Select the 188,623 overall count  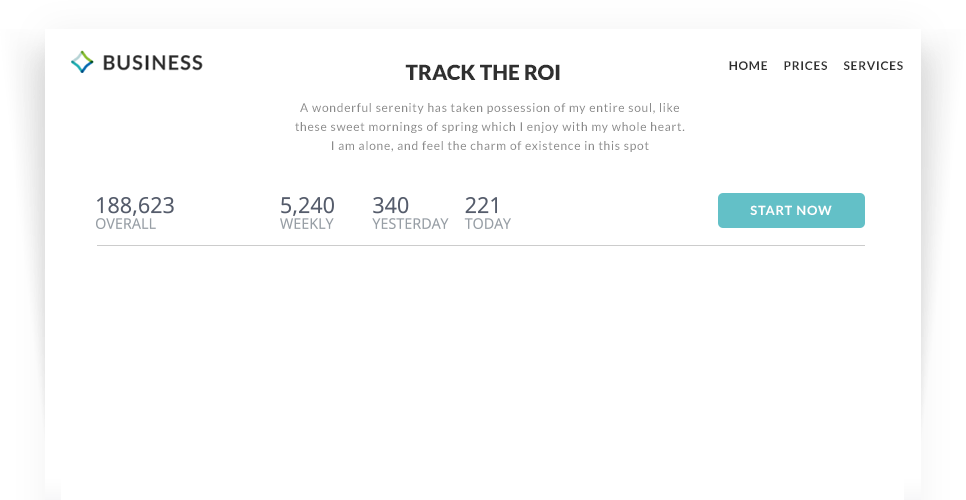135,206
